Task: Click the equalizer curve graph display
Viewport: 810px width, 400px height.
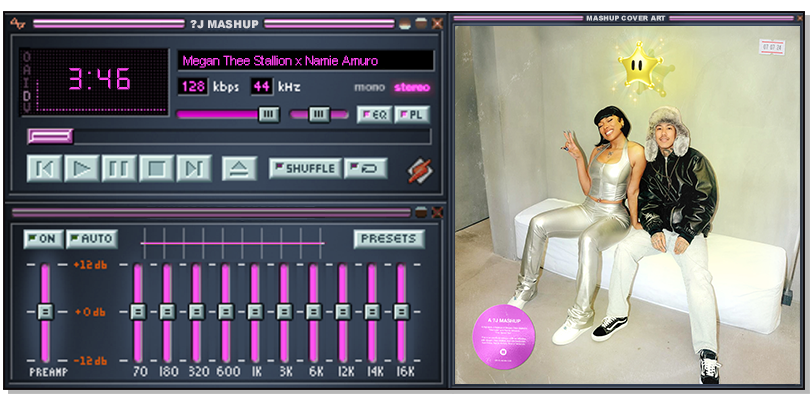Action: [232, 242]
